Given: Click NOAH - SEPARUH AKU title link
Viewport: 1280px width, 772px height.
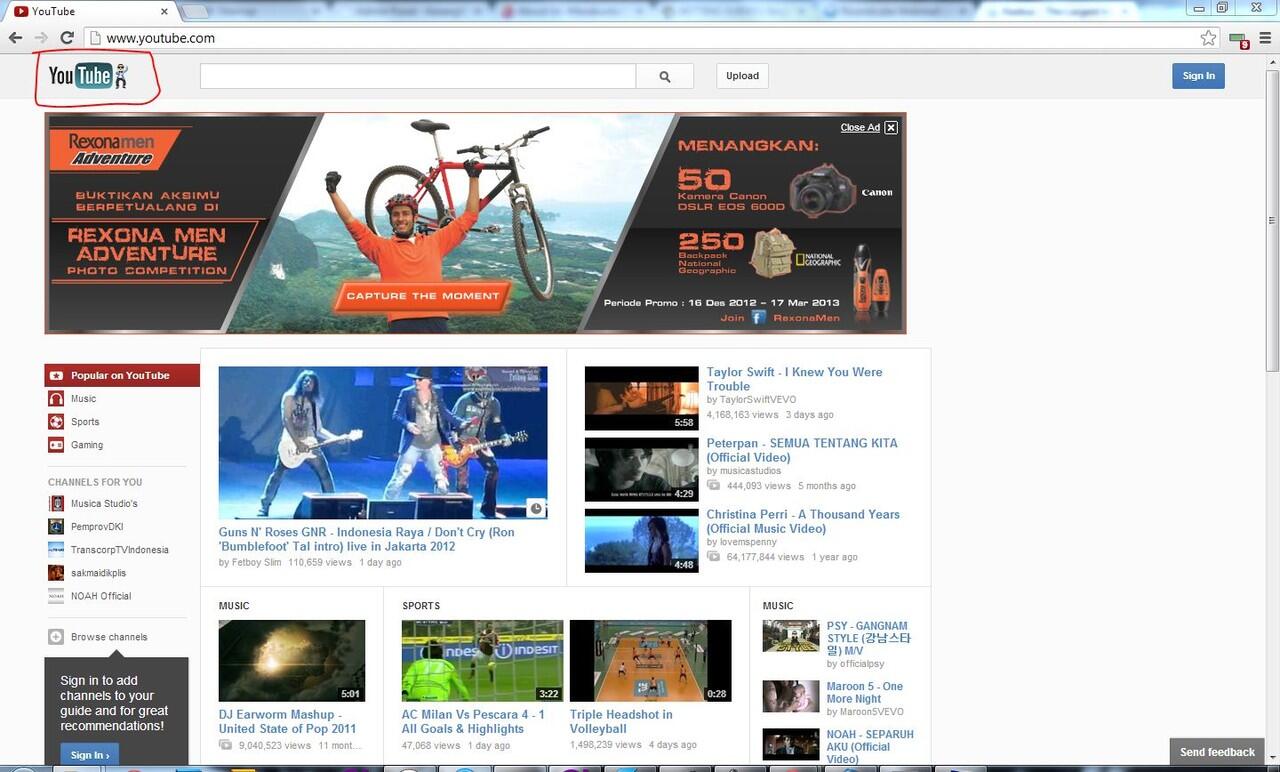Looking at the screenshot, I should click(x=870, y=746).
